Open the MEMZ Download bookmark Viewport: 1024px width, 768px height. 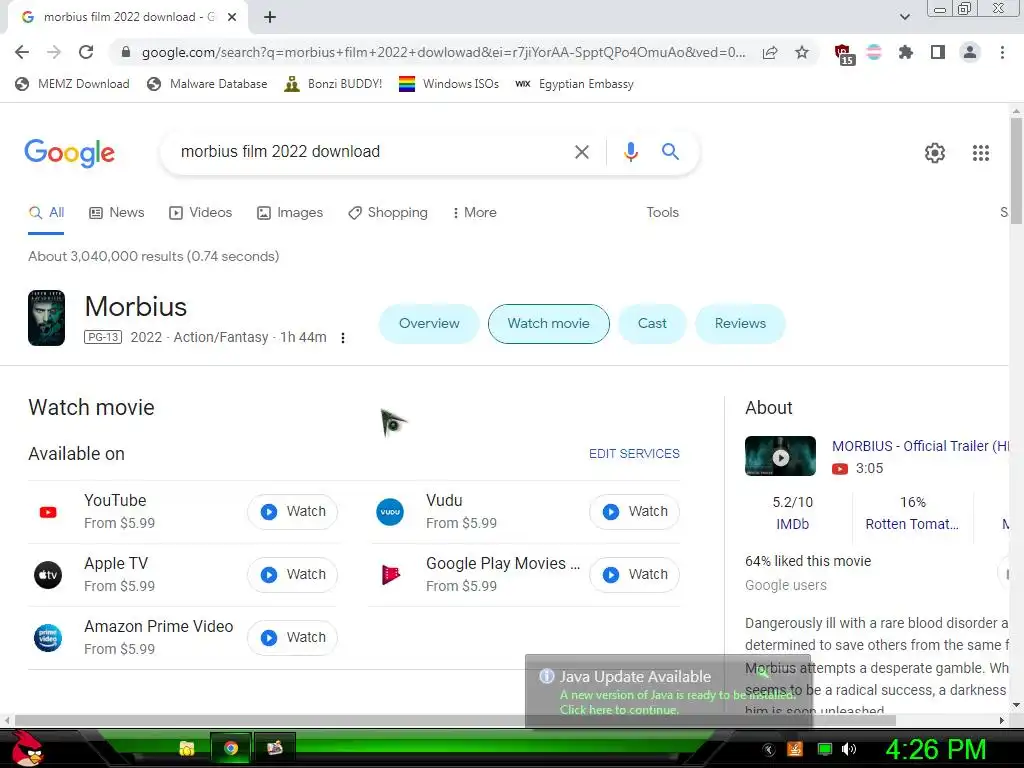click(72, 84)
